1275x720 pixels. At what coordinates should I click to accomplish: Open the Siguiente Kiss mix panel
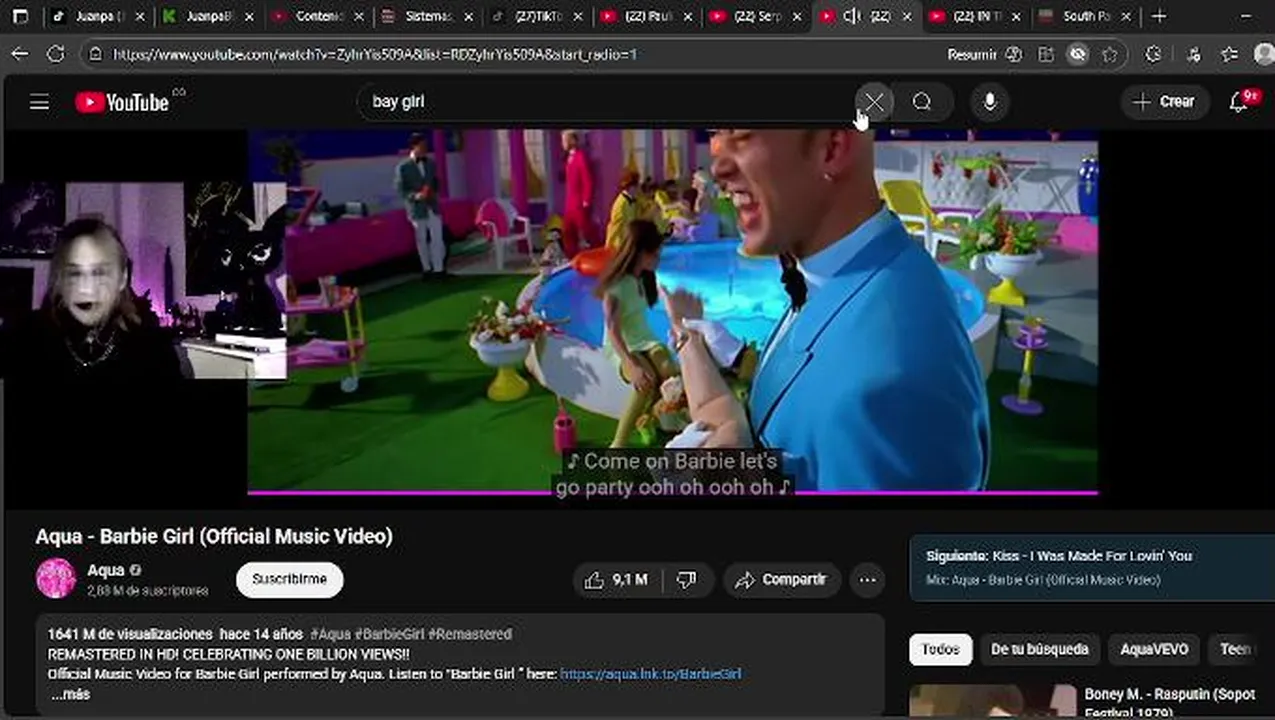point(1092,567)
